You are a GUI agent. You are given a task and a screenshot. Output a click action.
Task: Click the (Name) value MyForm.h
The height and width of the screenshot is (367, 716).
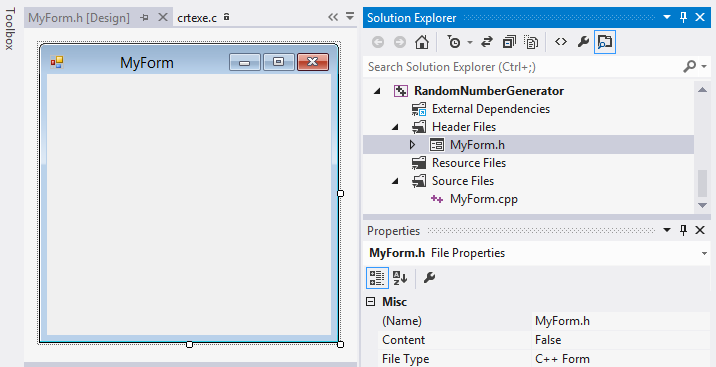pos(563,321)
